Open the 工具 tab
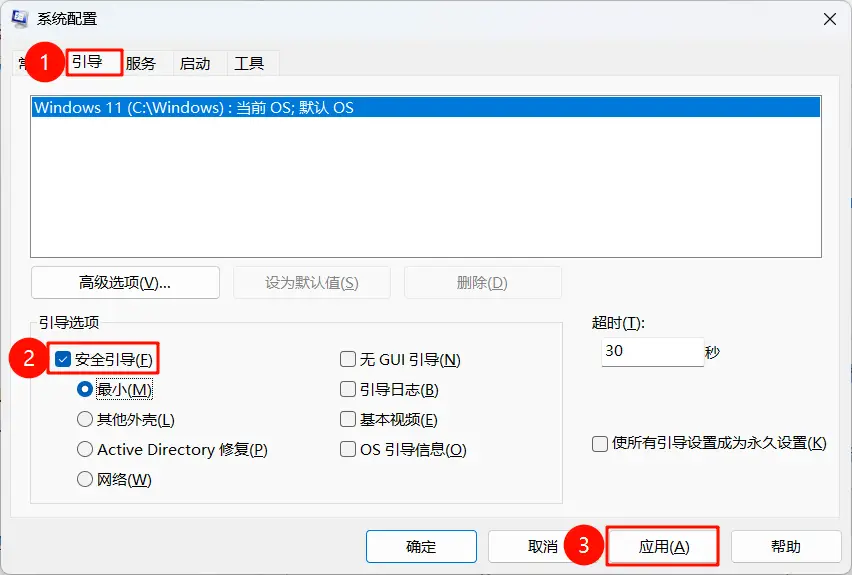Viewport: 852px width, 575px height. [249, 64]
